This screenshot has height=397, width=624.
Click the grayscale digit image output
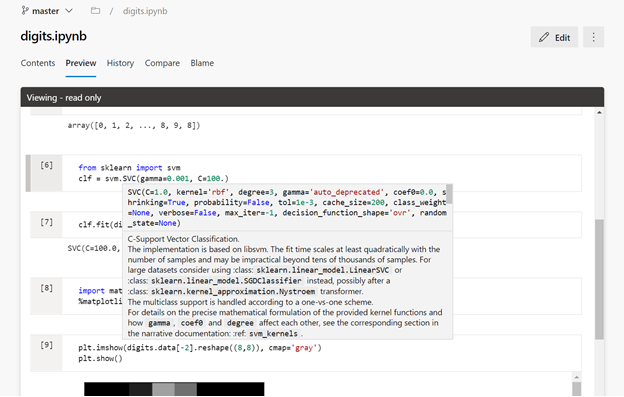174,389
